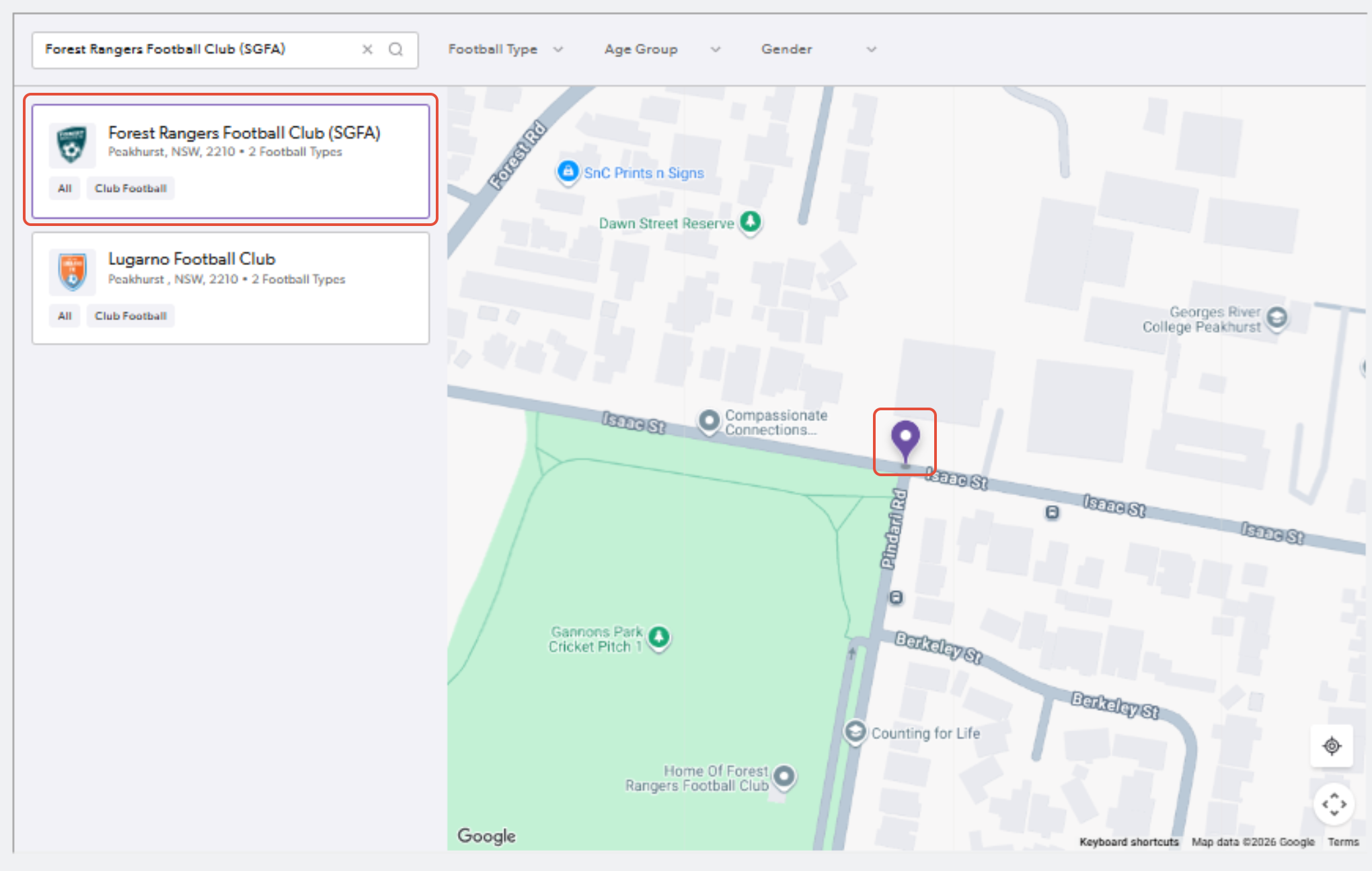Click the Forest Rangers club logo

click(72, 145)
